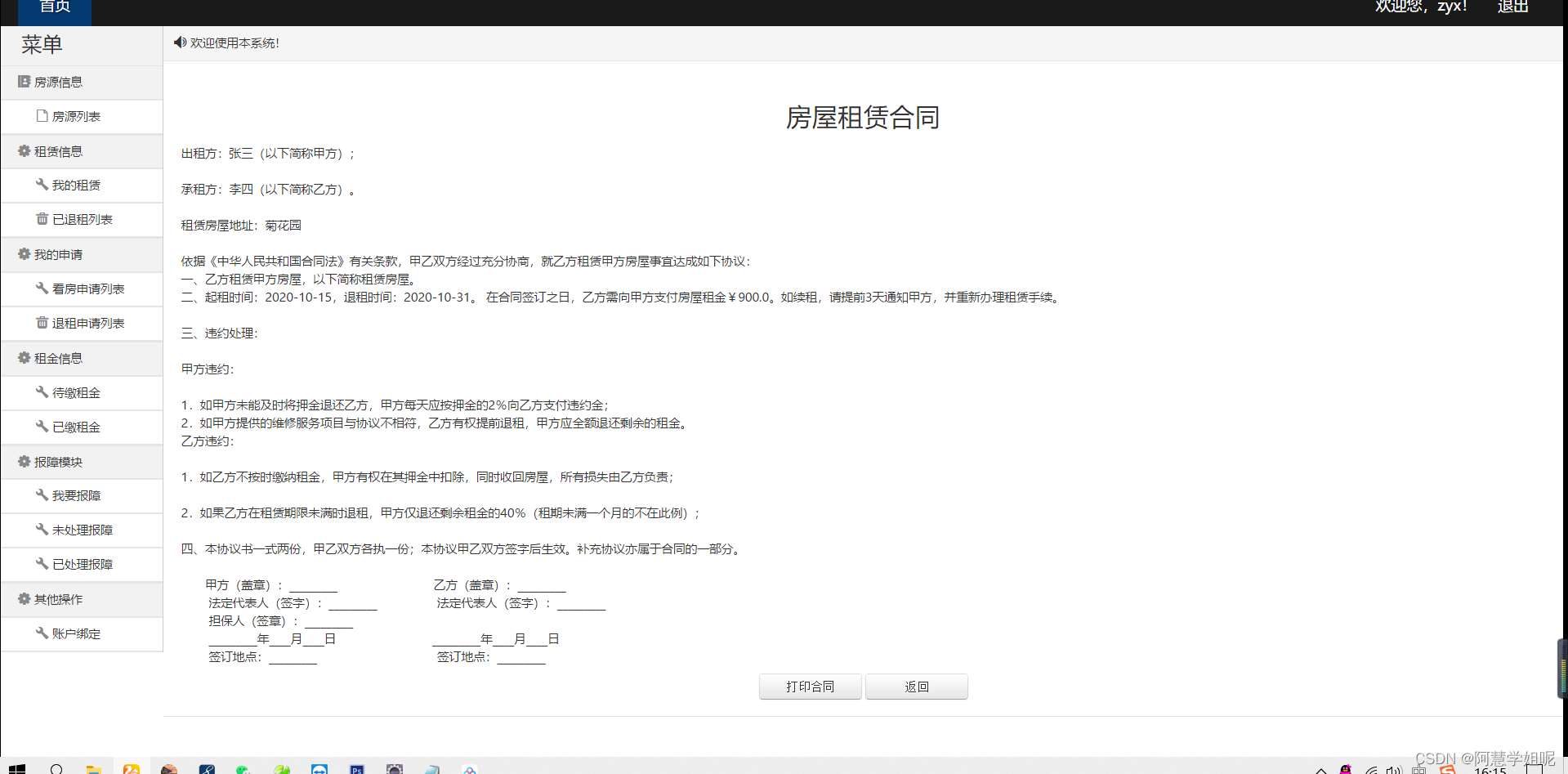Image resolution: width=1568 pixels, height=774 pixels.
Task: Open WeChat from the taskbar
Action: coord(242,771)
